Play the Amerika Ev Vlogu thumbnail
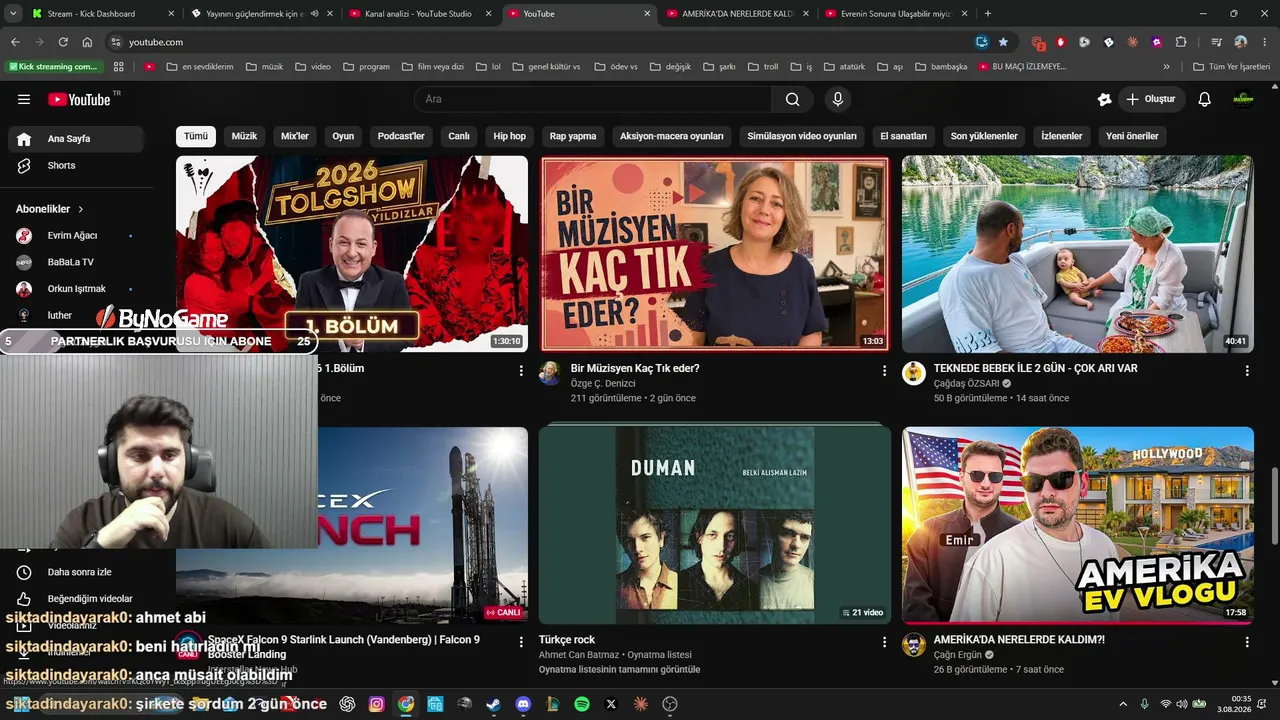This screenshot has height=720, width=1280. point(1078,525)
